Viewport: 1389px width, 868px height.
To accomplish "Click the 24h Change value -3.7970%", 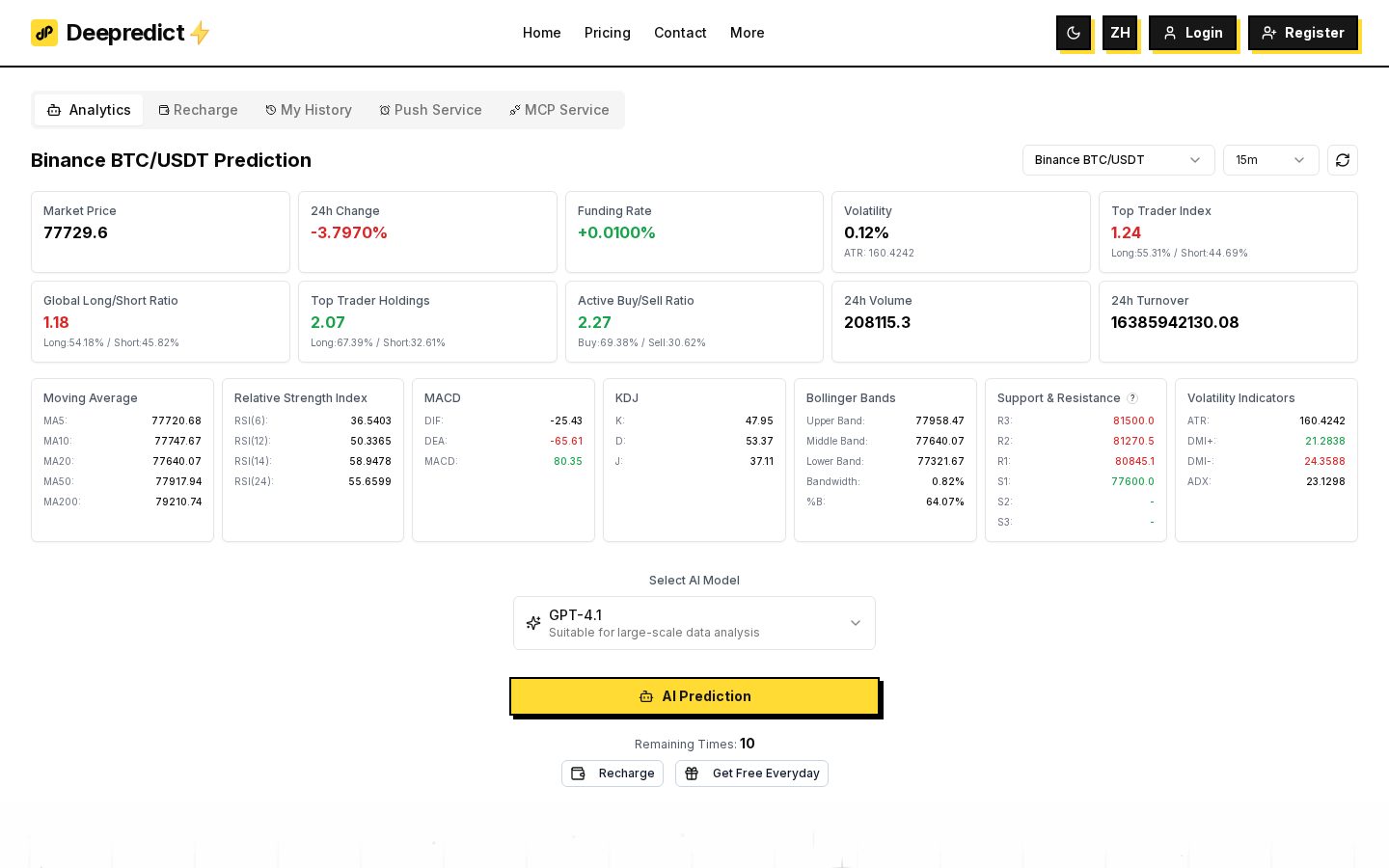I will pyautogui.click(x=349, y=232).
